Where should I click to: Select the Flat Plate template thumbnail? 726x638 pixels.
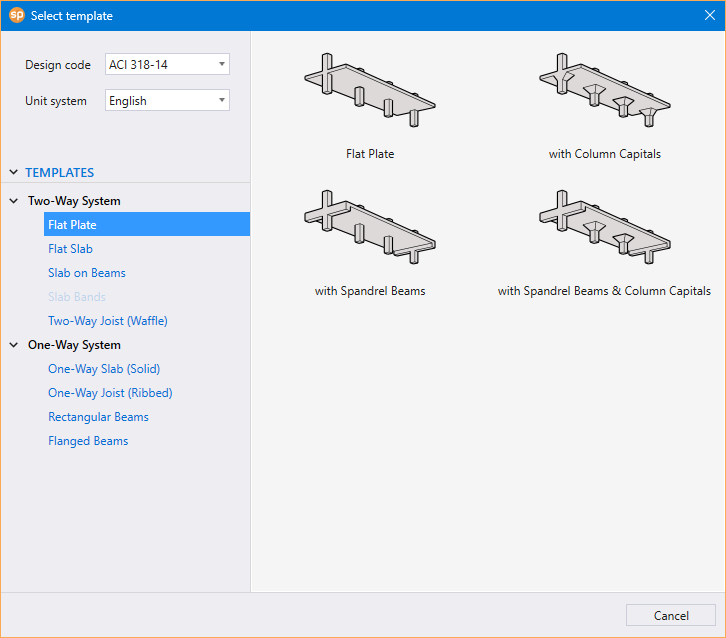[369, 90]
